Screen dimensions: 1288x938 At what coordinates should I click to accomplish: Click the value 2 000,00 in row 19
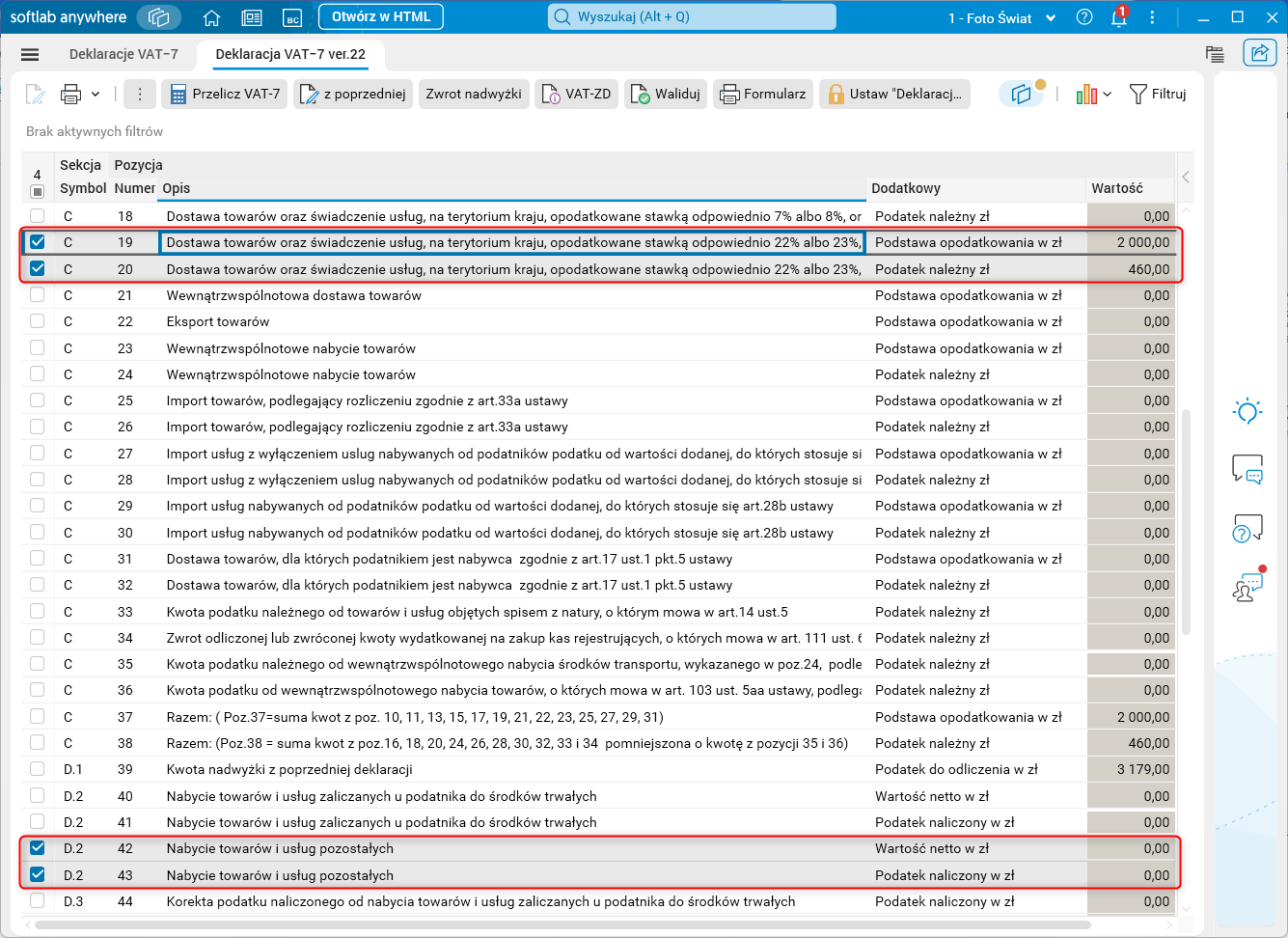click(1143, 242)
